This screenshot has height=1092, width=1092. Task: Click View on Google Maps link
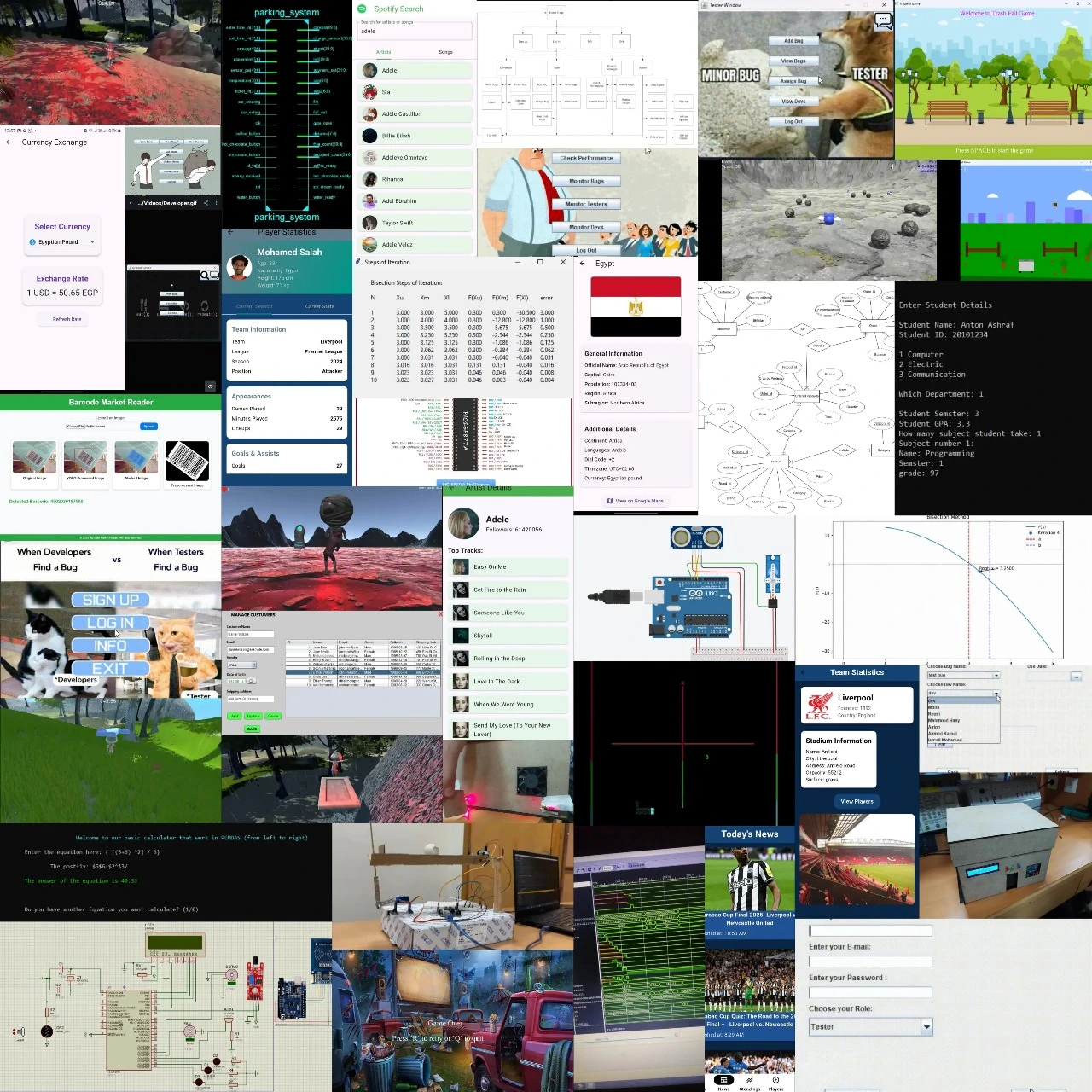(635, 501)
